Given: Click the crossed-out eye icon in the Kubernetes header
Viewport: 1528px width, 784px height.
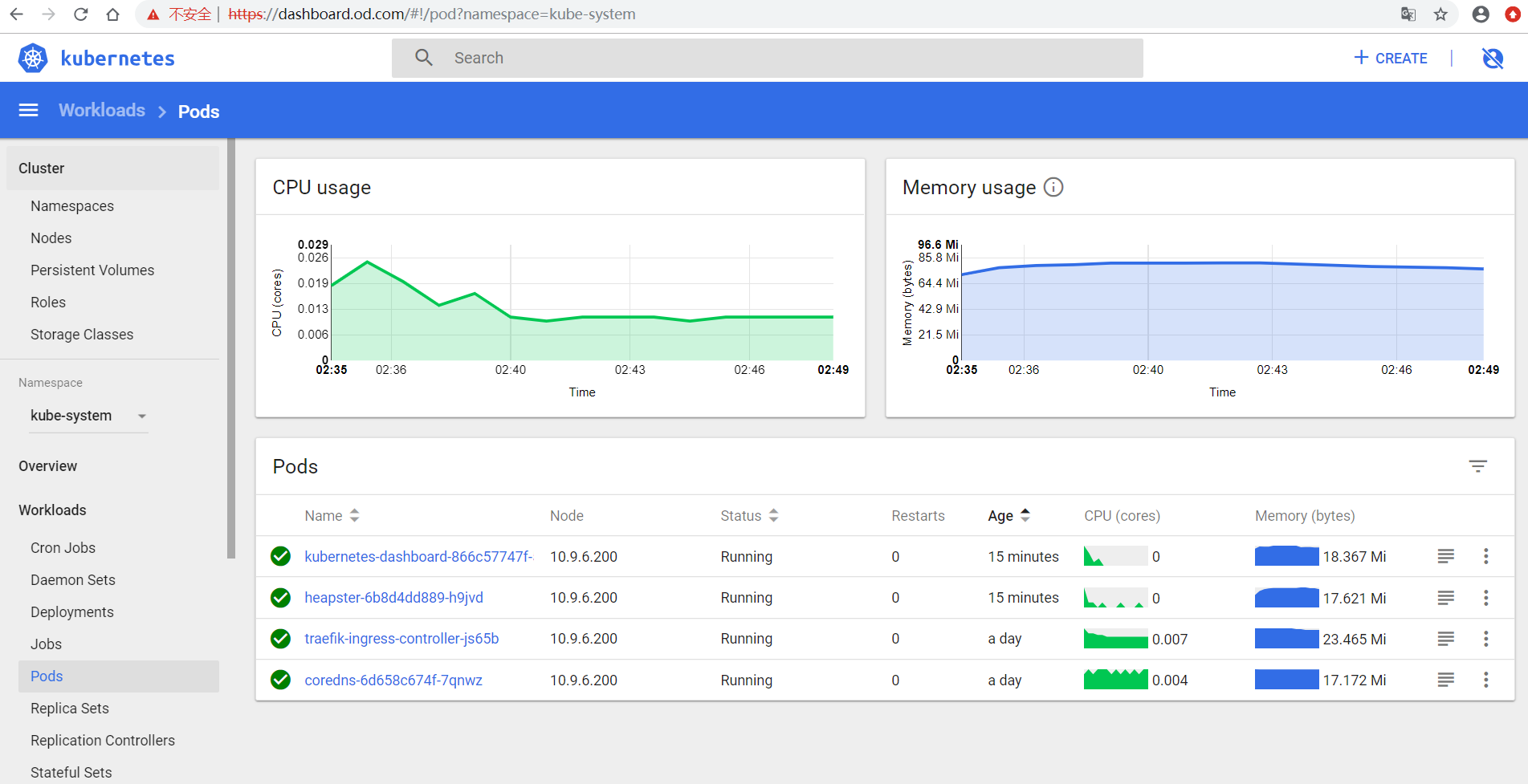Looking at the screenshot, I should [1493, 58].
